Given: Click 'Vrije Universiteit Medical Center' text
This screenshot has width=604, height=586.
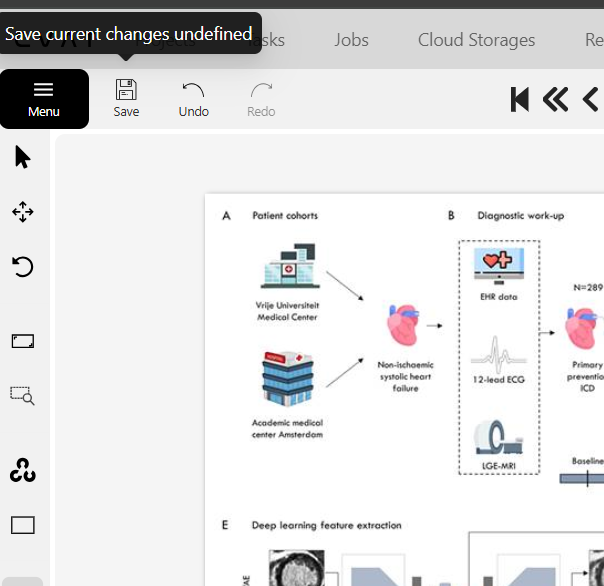Looking at the screenshot, I should [287, 311].
